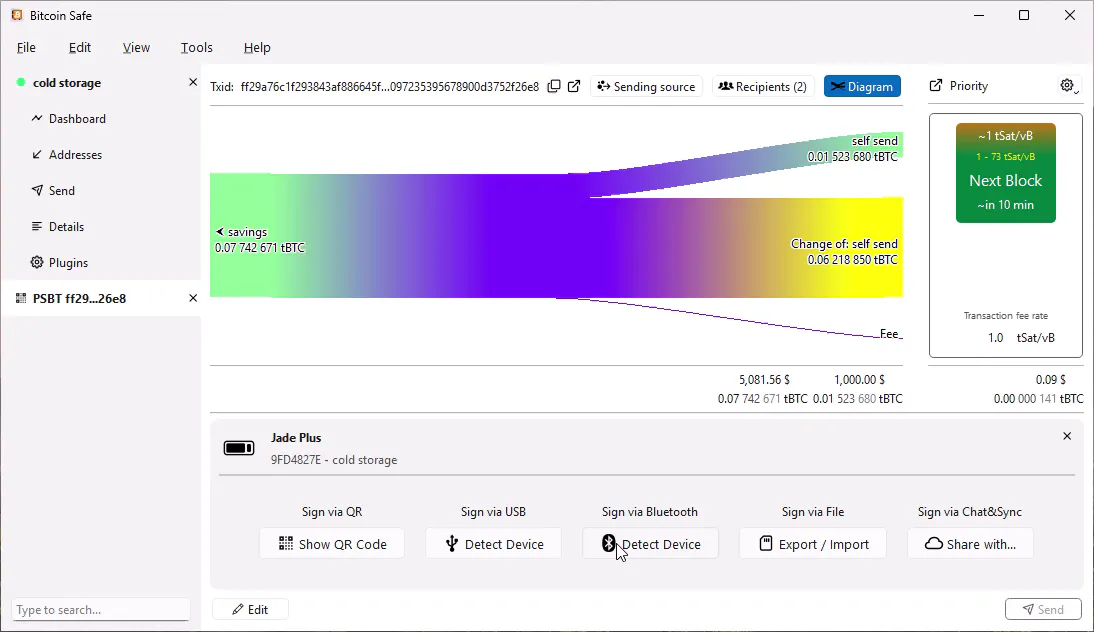1094x632 pixels.
Task: Click Show QR Code button
Action: (332, 544)
